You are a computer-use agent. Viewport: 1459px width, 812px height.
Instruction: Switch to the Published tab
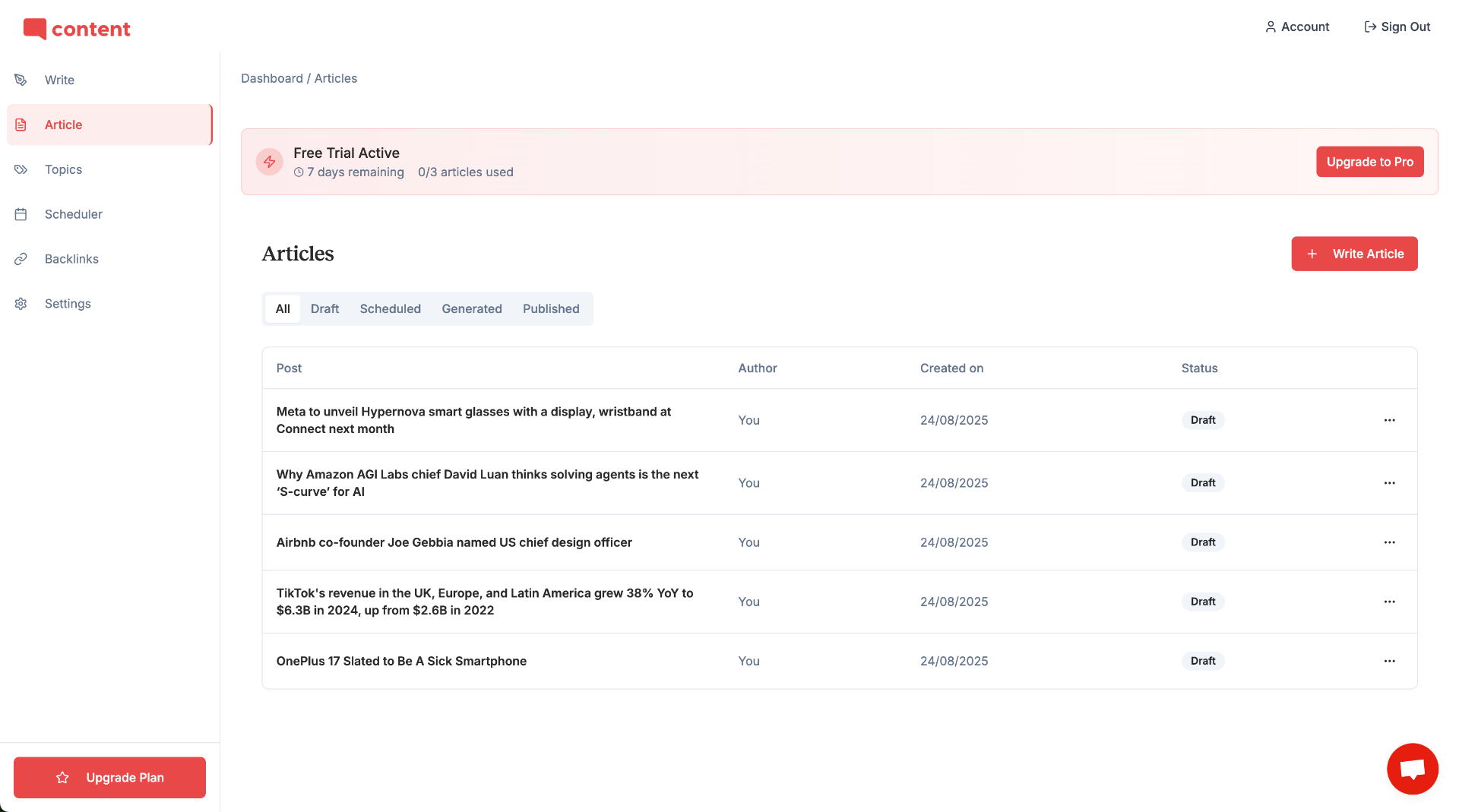[x=551, y=308]
